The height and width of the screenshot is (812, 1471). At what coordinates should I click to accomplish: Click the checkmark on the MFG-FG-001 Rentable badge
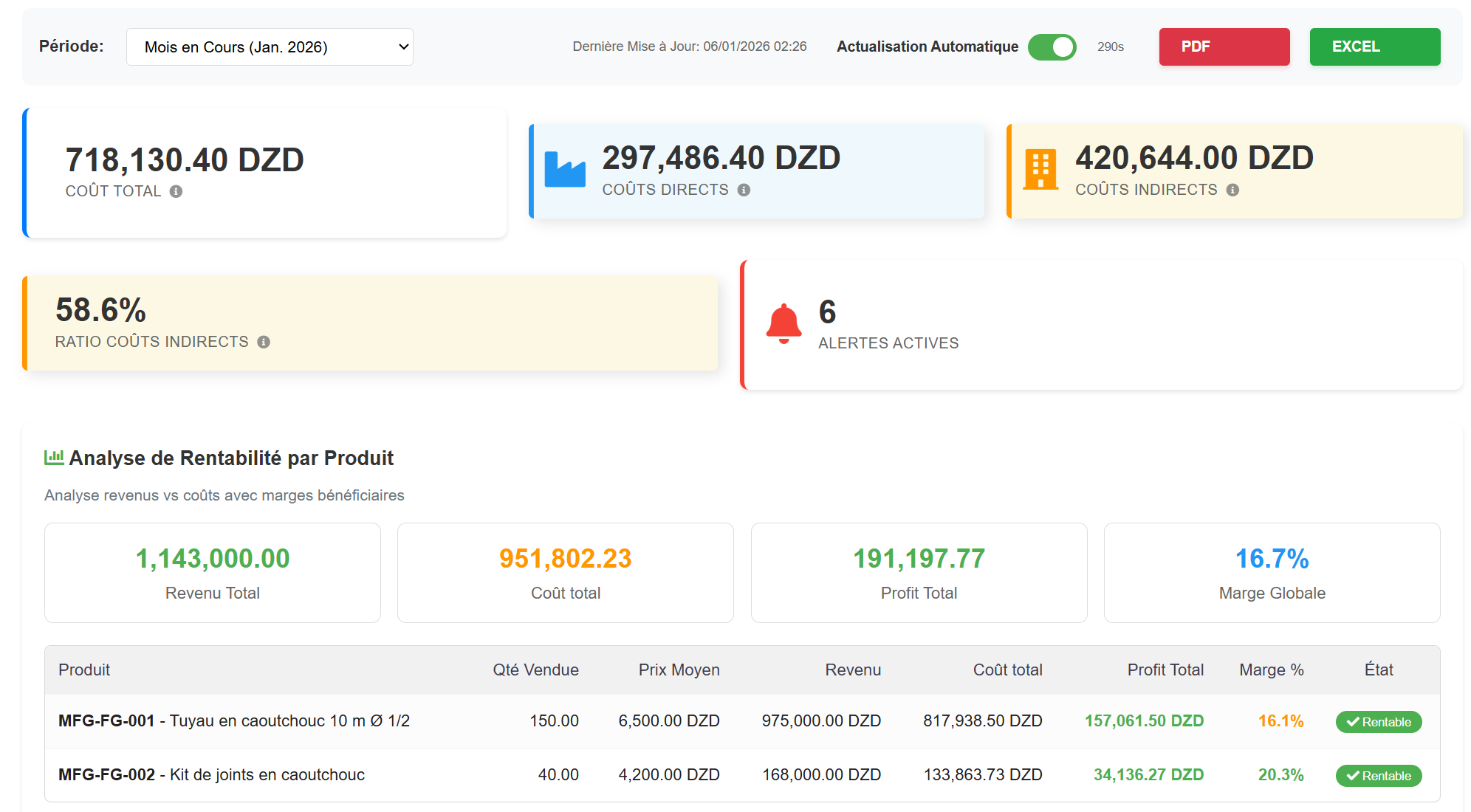pos(1353,722)
